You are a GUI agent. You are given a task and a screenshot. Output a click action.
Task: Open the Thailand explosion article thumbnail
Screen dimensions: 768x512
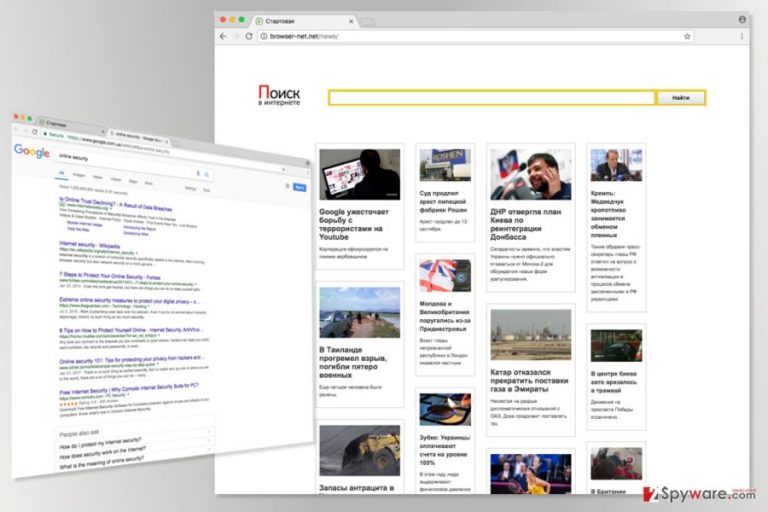coord(360,313)
